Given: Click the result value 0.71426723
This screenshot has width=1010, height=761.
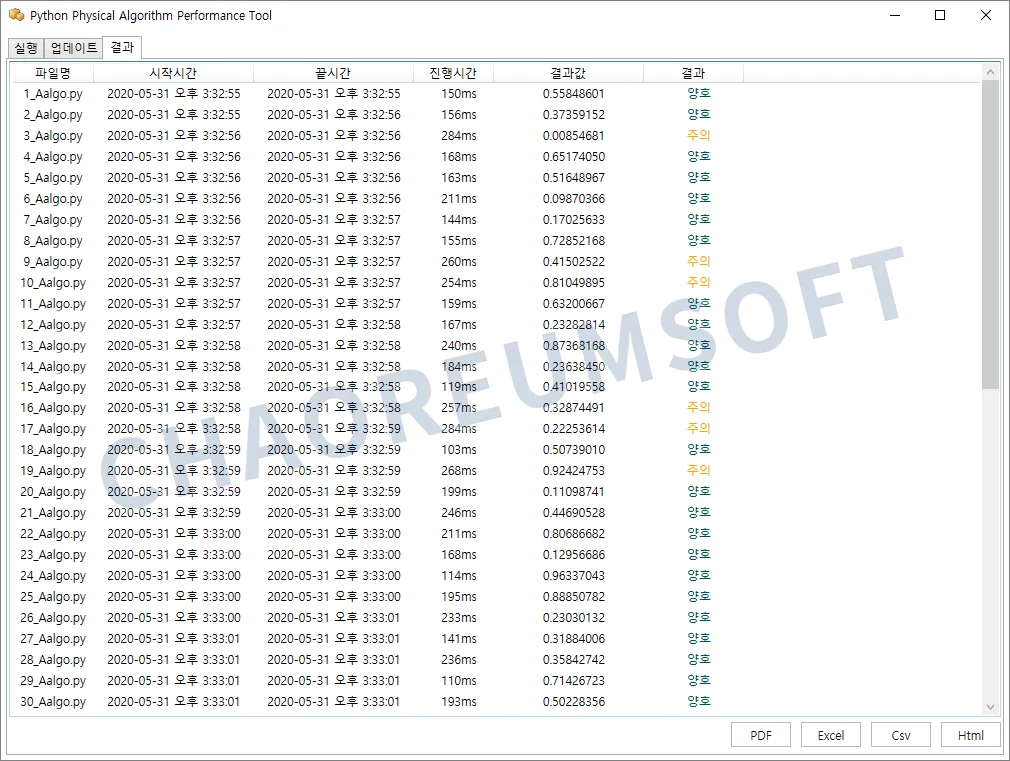Looking at the screenshot, I should pyautogui.click(x=573, y=681).
